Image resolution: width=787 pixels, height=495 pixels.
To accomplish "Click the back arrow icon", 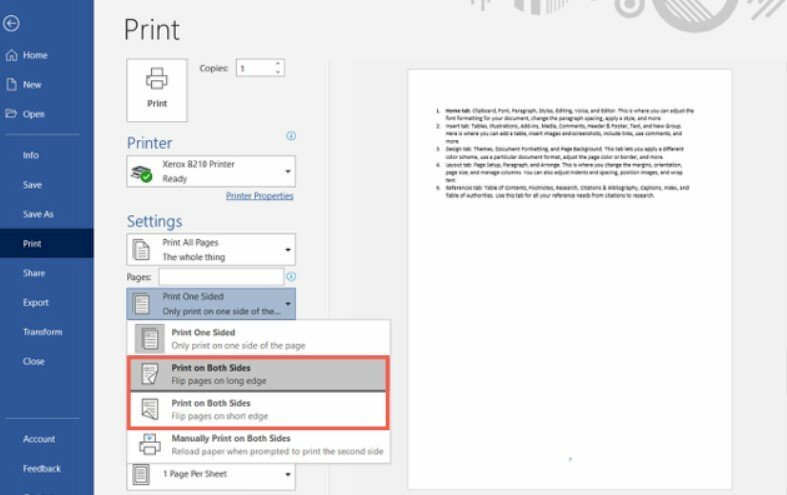I will tap(12, 24).
